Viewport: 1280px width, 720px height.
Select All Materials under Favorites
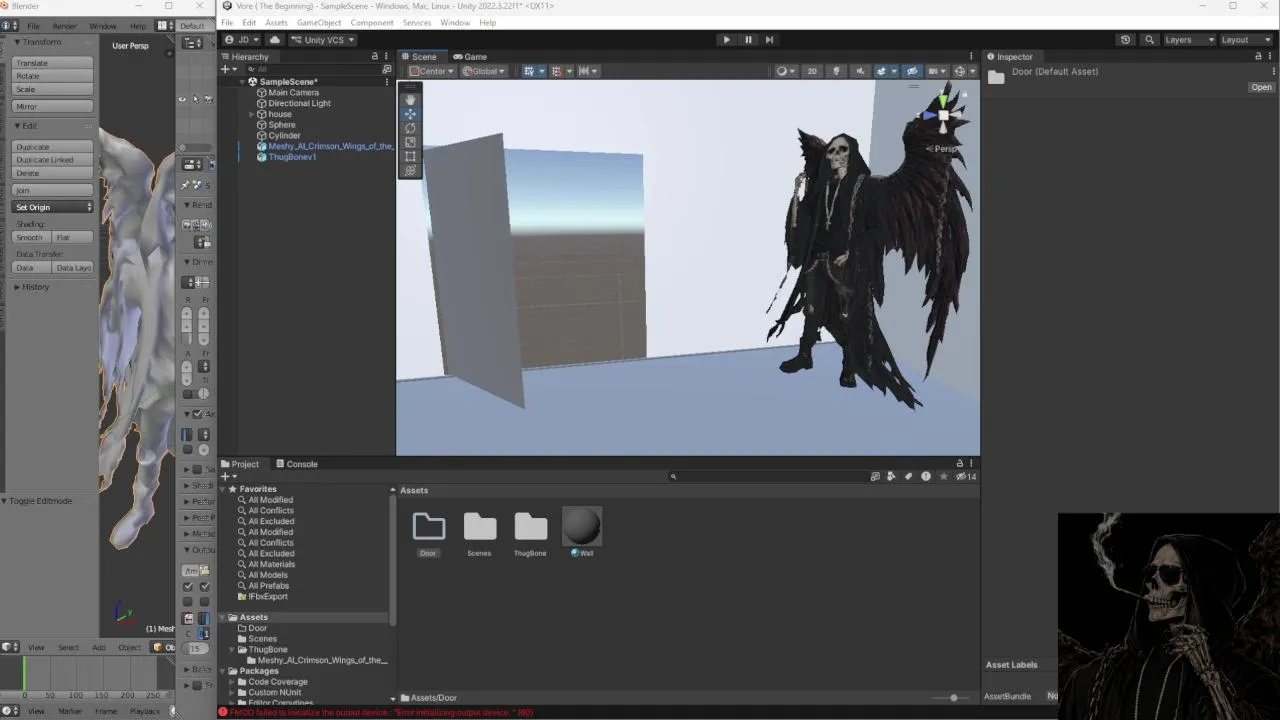(270, 565)
